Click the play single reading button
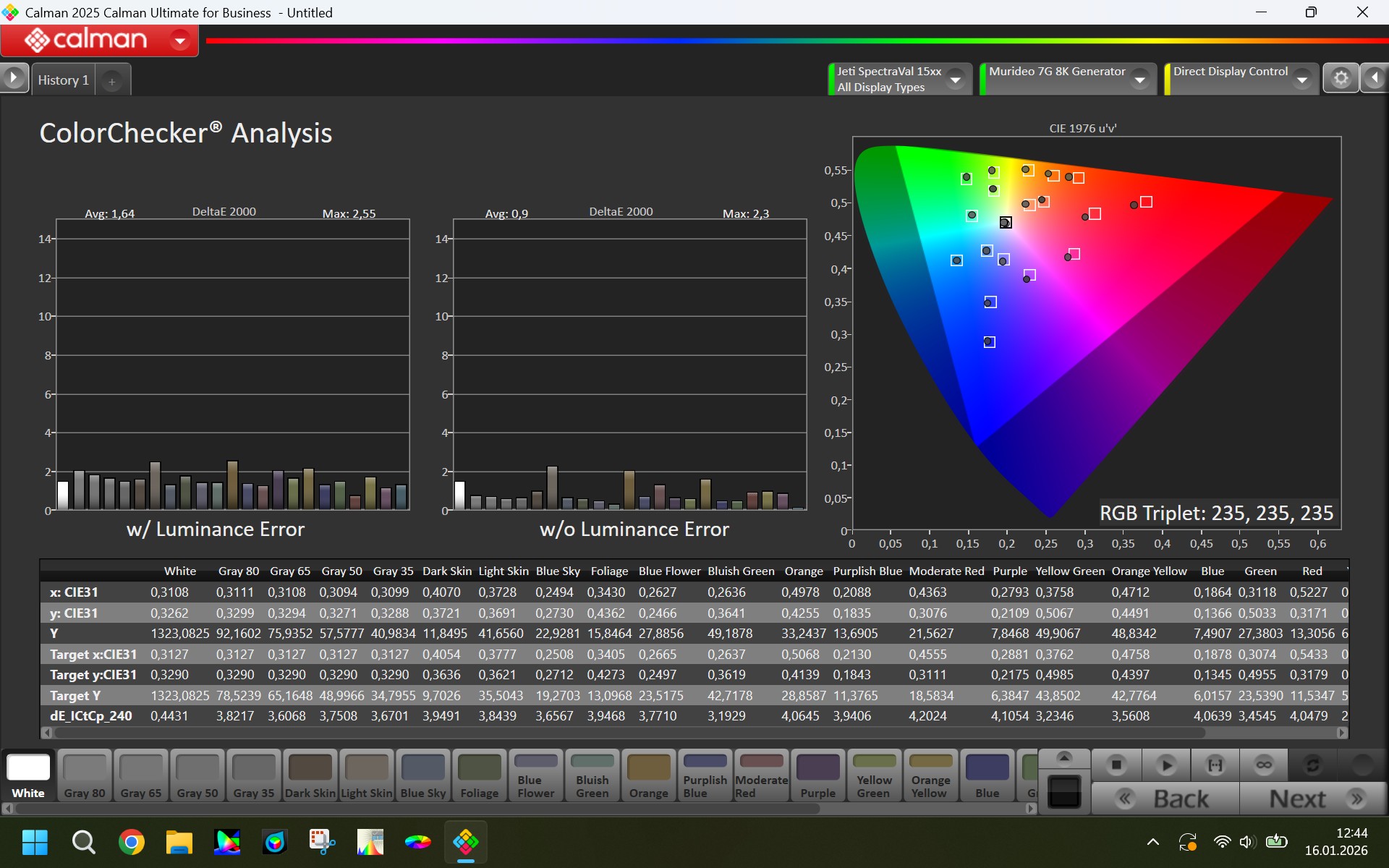The image size is (1389, 868). point(1165,765)
